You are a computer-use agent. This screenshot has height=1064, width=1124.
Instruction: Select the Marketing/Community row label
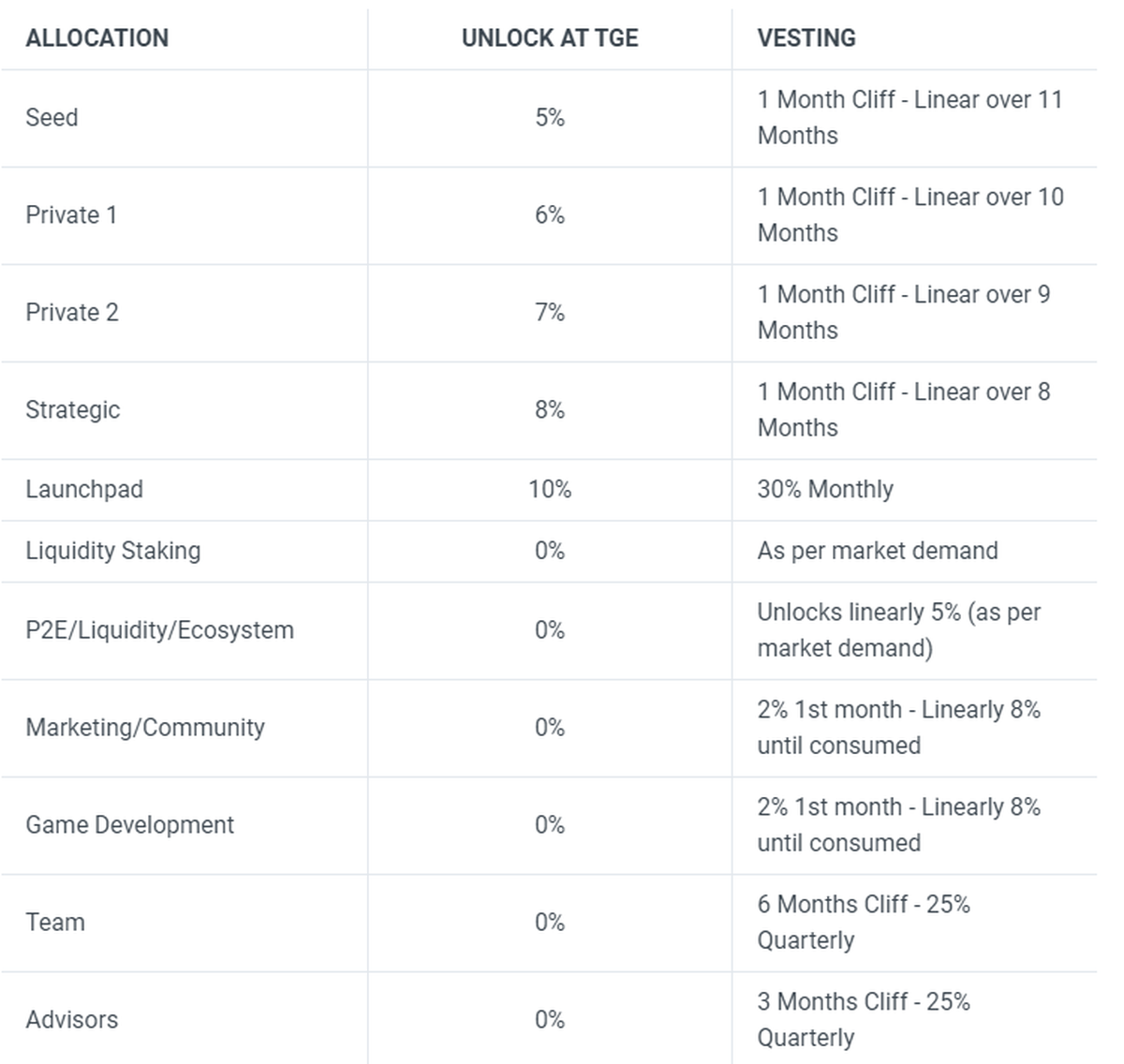click(x=145, y=728)
